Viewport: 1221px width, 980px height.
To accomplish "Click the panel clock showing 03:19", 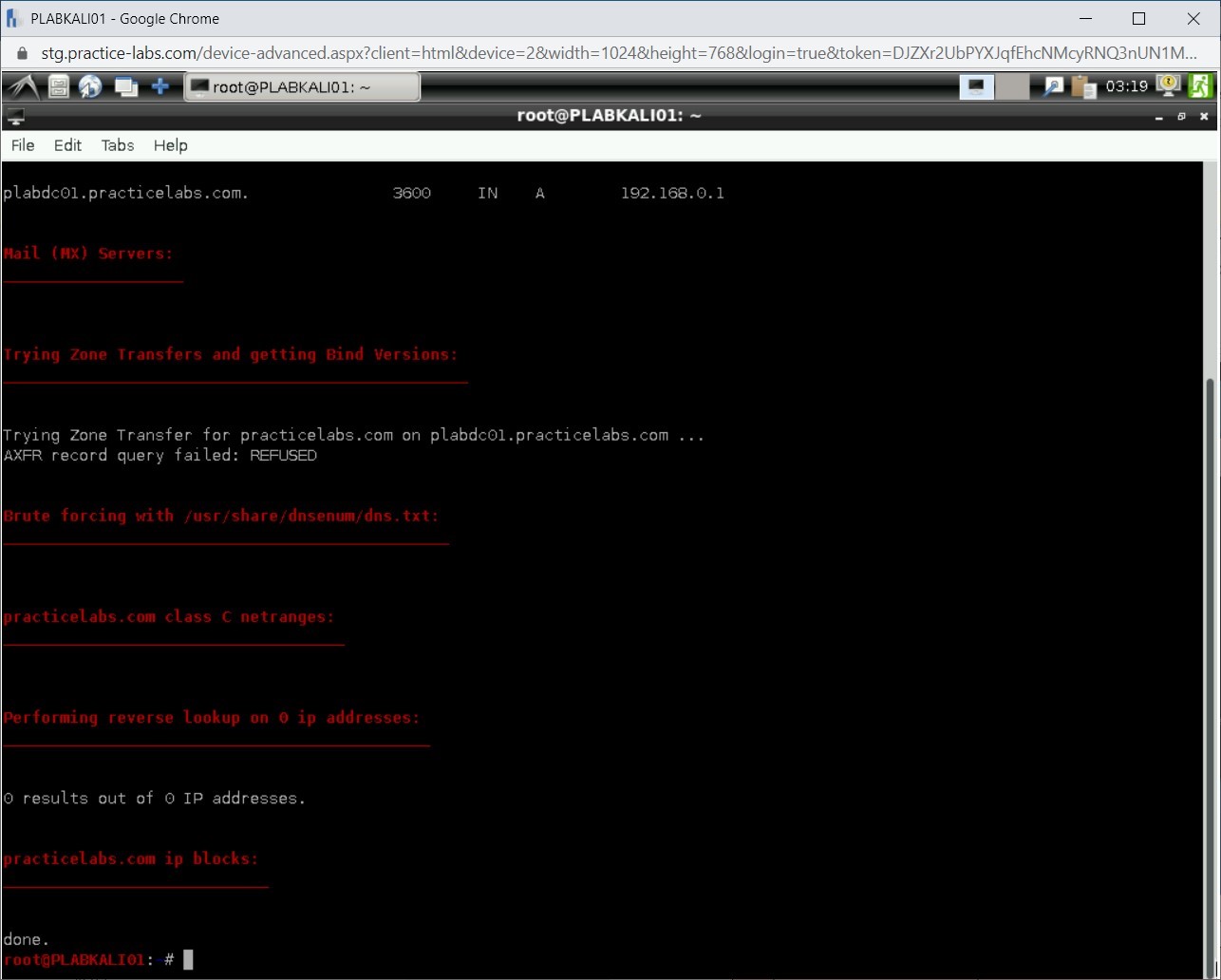I will pyautogui.click(x=1127, y=87).
